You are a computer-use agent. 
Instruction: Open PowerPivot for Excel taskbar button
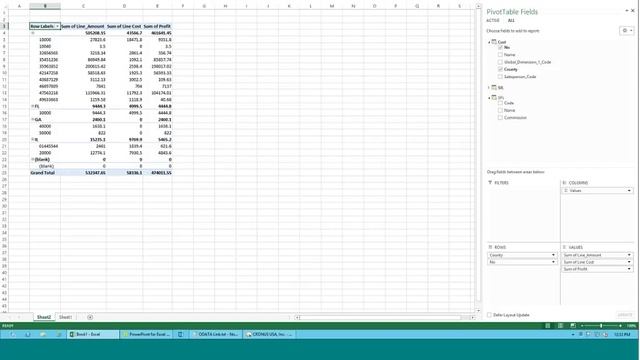tap(146, 334)
